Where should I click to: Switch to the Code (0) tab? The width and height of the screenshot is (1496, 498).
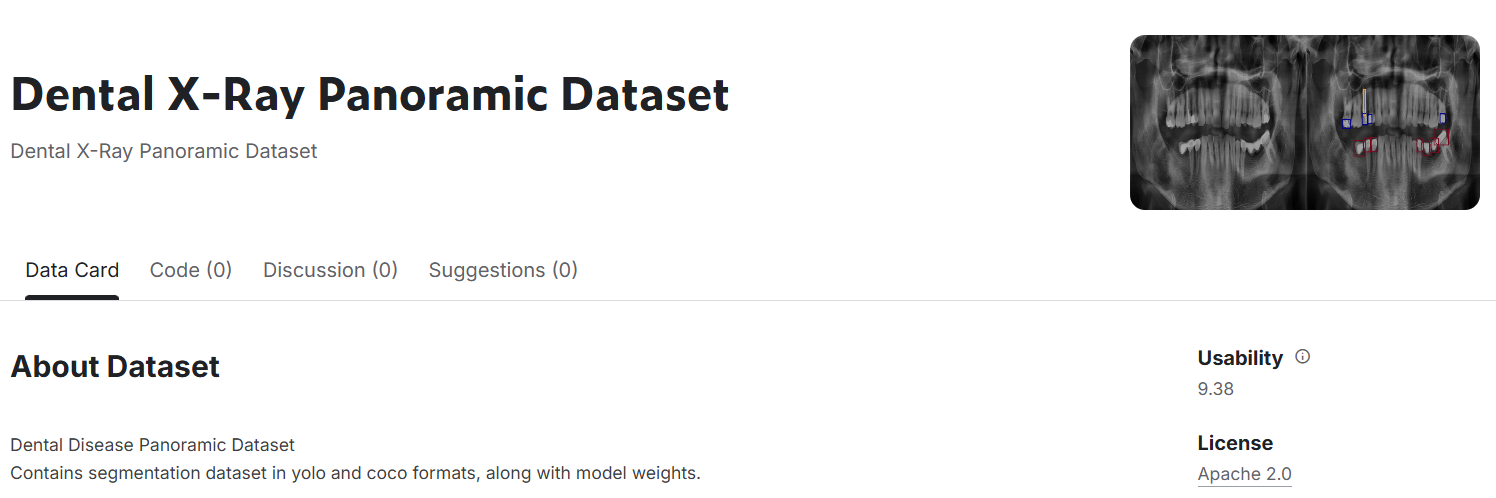(x=191, y=270)
